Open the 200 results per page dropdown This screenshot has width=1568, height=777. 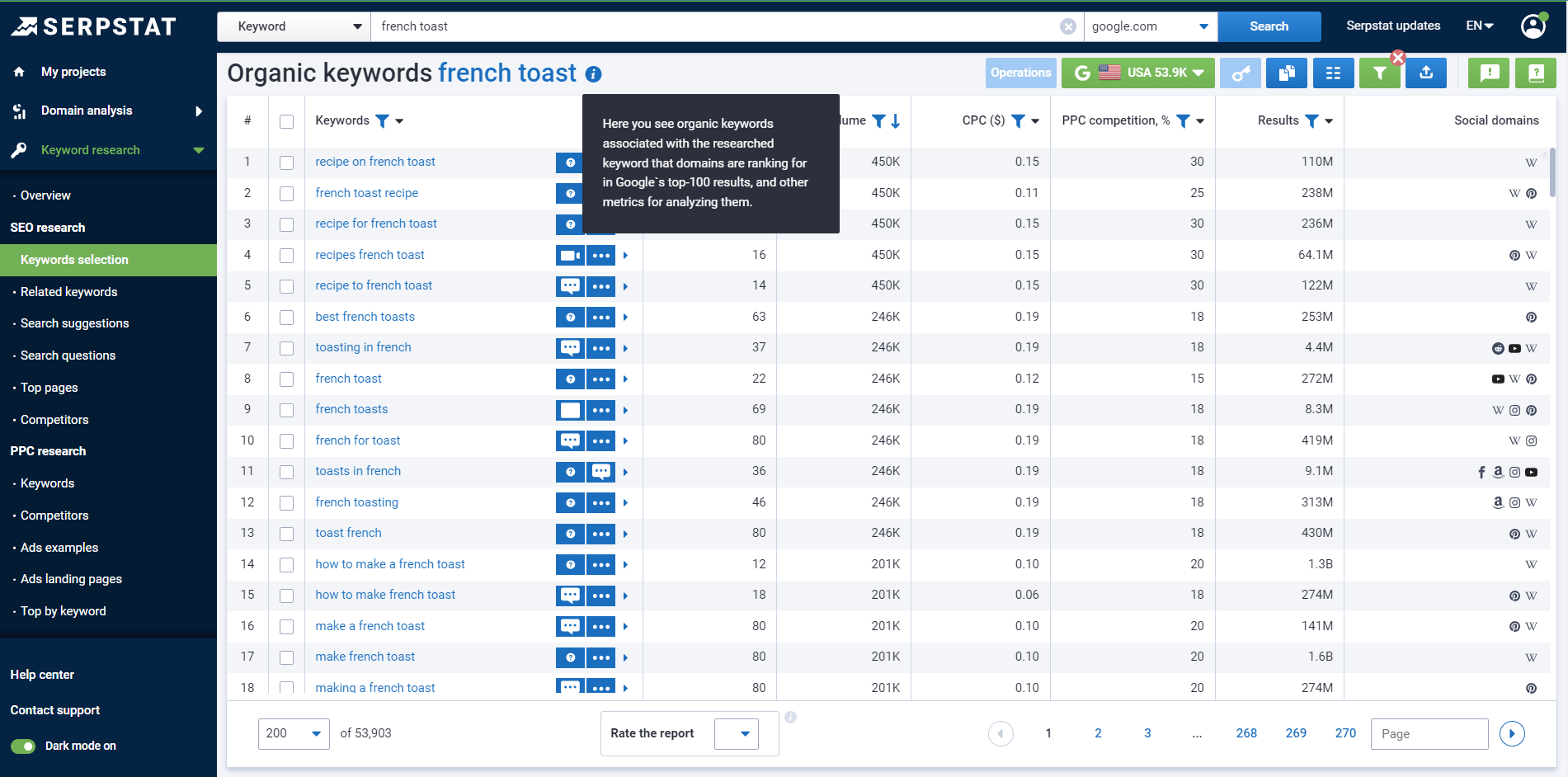click(x=293, y=733)
